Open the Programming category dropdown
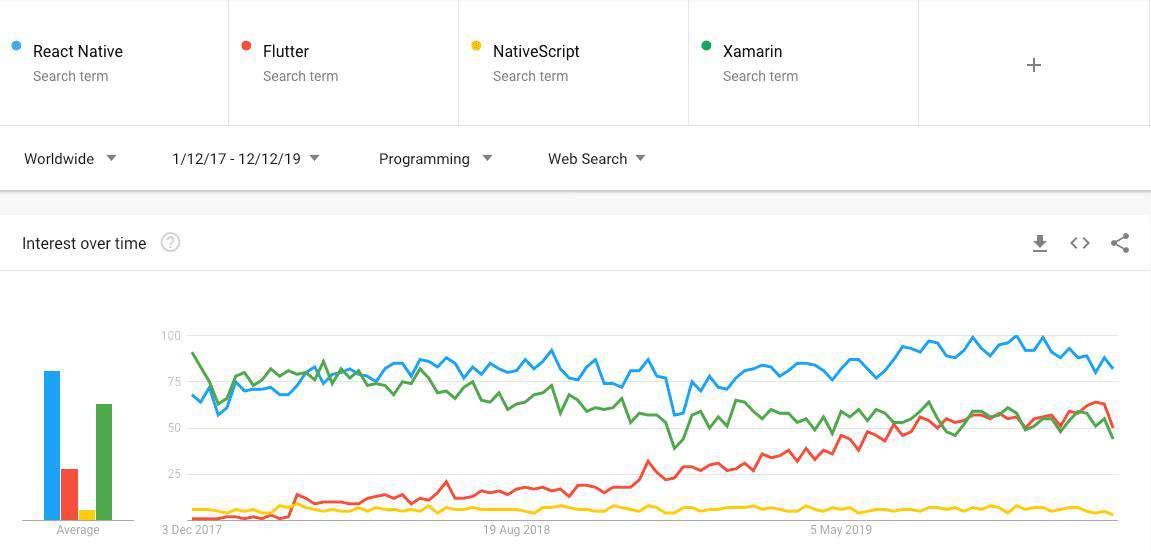Image resolution: width=1151 pixels, height=552 pixels. point(435,159)
